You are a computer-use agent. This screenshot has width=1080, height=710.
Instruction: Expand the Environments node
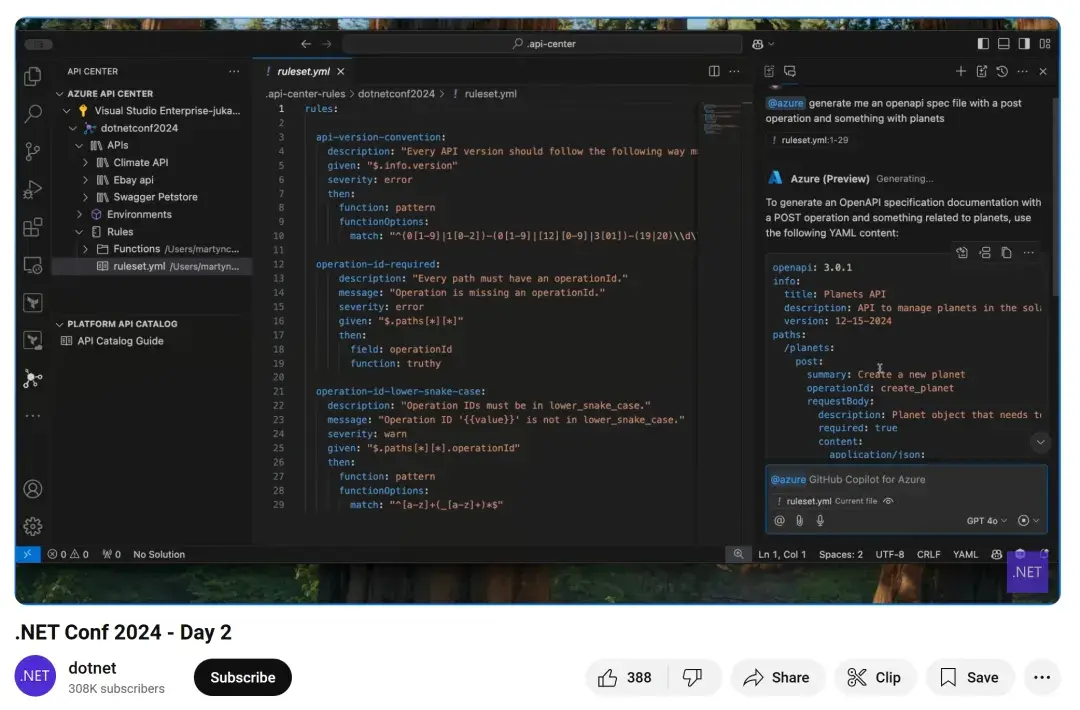[79, 214]
